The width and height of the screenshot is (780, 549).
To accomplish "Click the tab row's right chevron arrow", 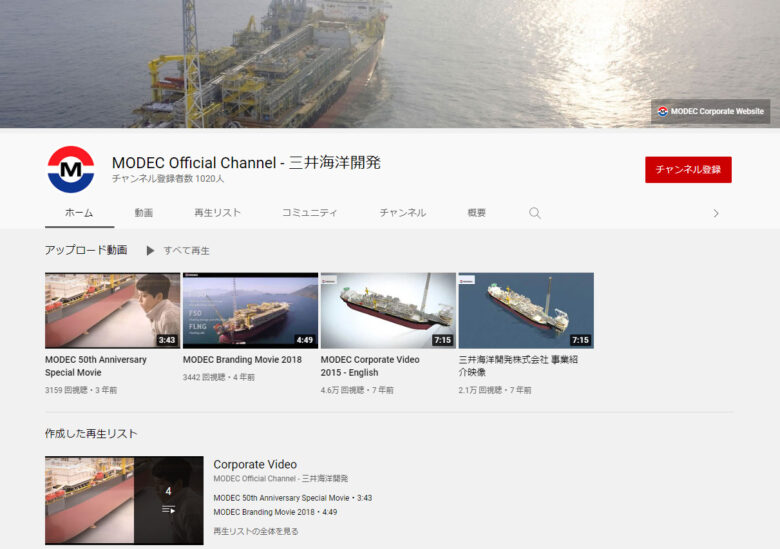I will point(716,213).
